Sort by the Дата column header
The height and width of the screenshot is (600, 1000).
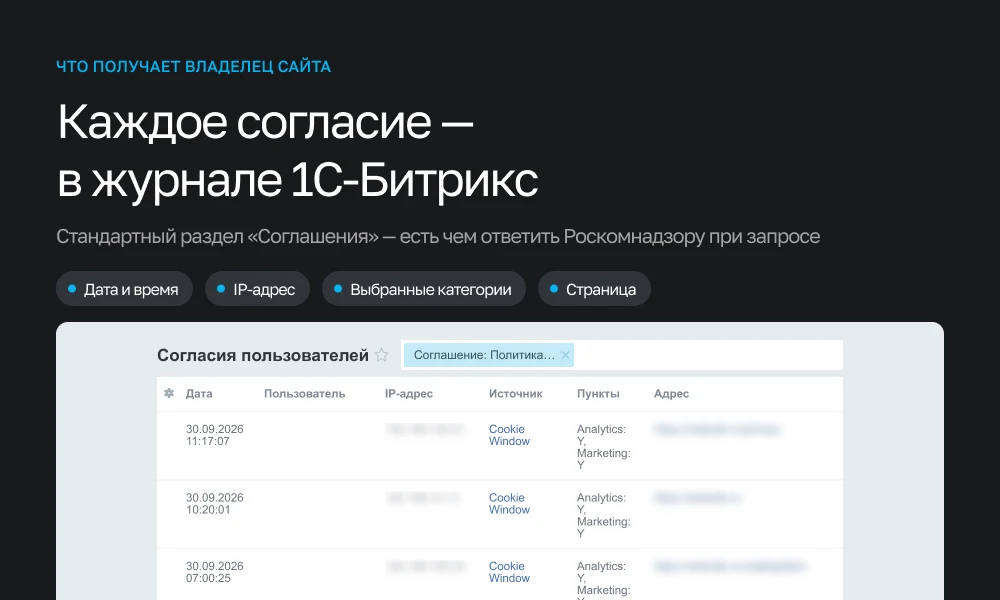pyautogui.click(x=199, y=393)
